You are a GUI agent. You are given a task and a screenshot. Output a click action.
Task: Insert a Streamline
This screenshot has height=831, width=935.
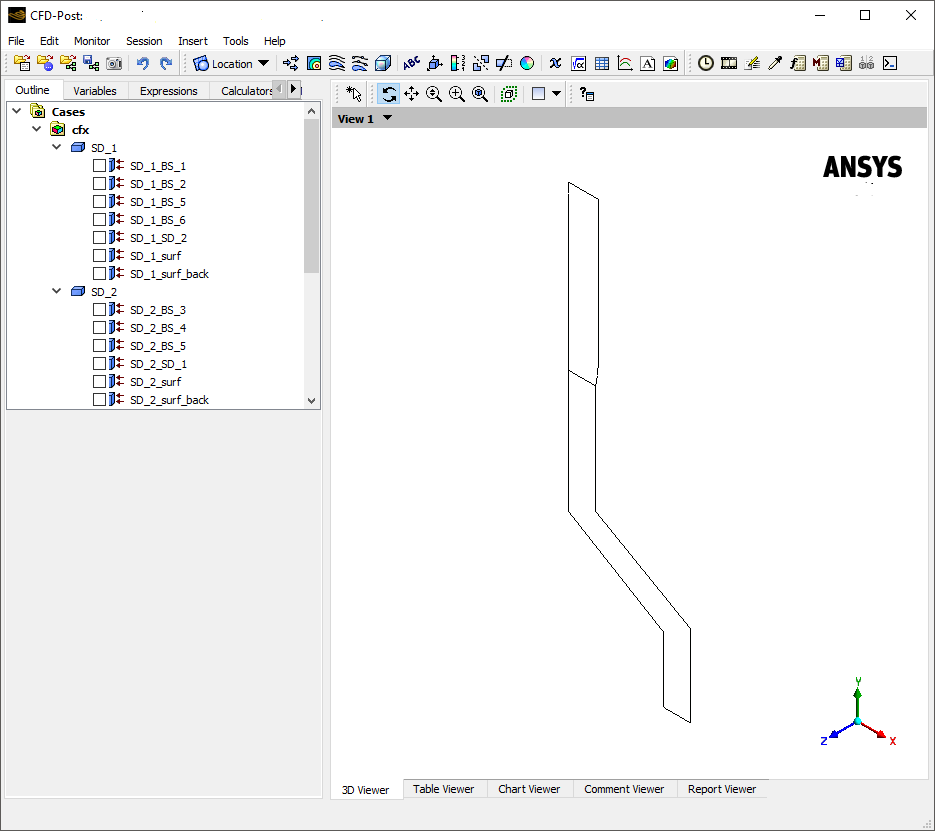(x=337, y=63)
